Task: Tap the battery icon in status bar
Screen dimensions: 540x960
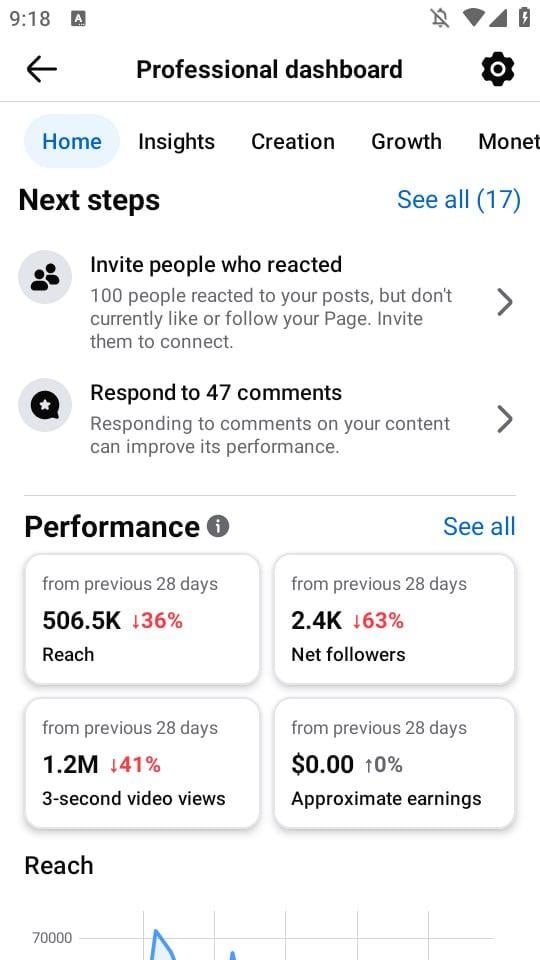Action: 524,17
